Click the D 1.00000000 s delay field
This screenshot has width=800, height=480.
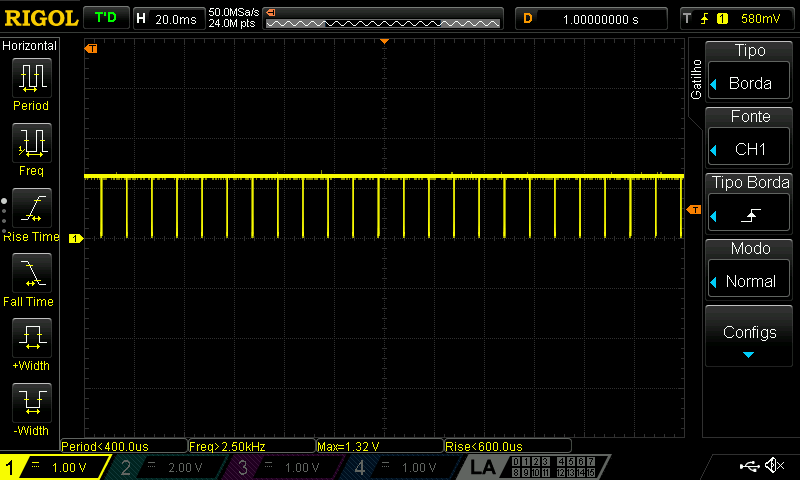591,19
